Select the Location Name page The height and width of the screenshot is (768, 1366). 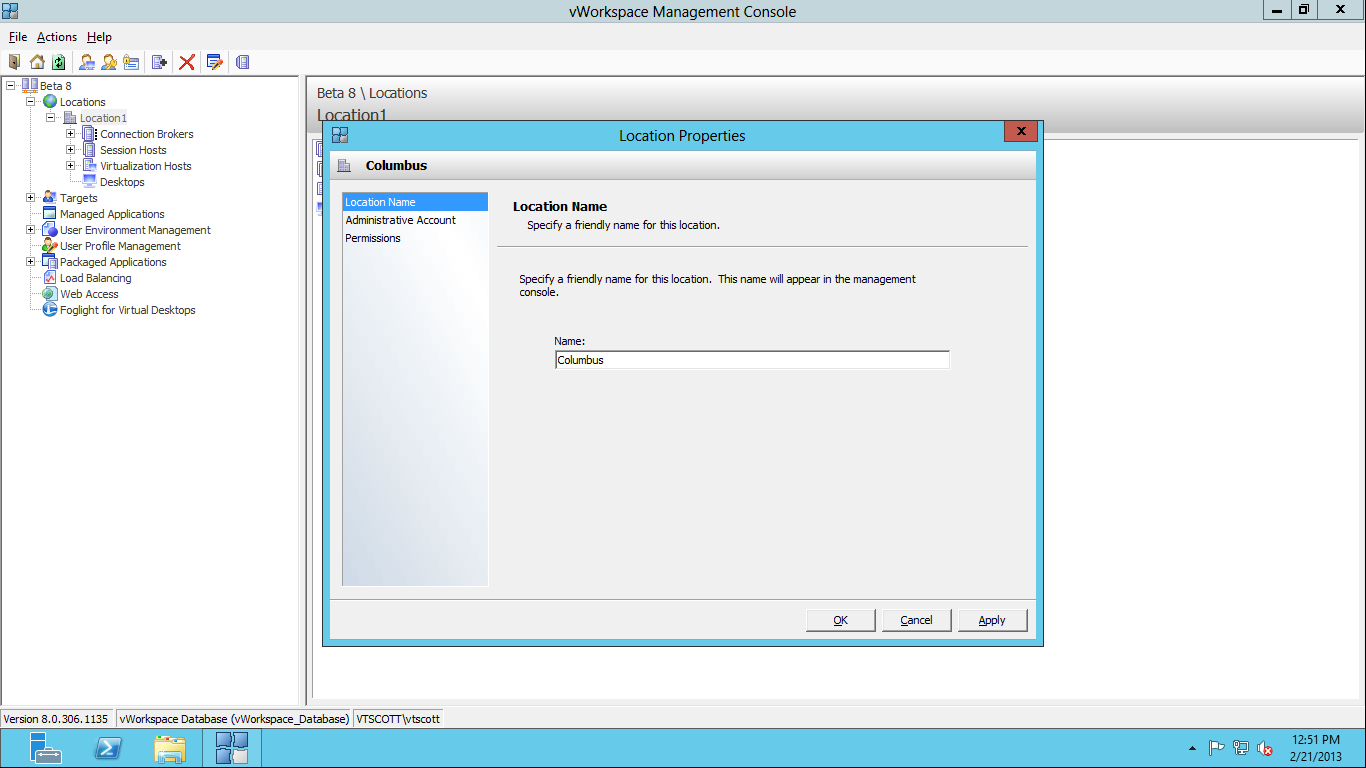415,202
